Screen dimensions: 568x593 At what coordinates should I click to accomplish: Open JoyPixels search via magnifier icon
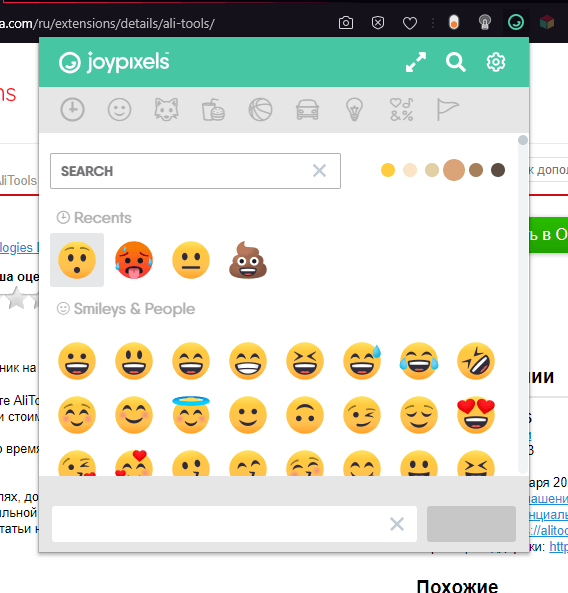(455, 62)
